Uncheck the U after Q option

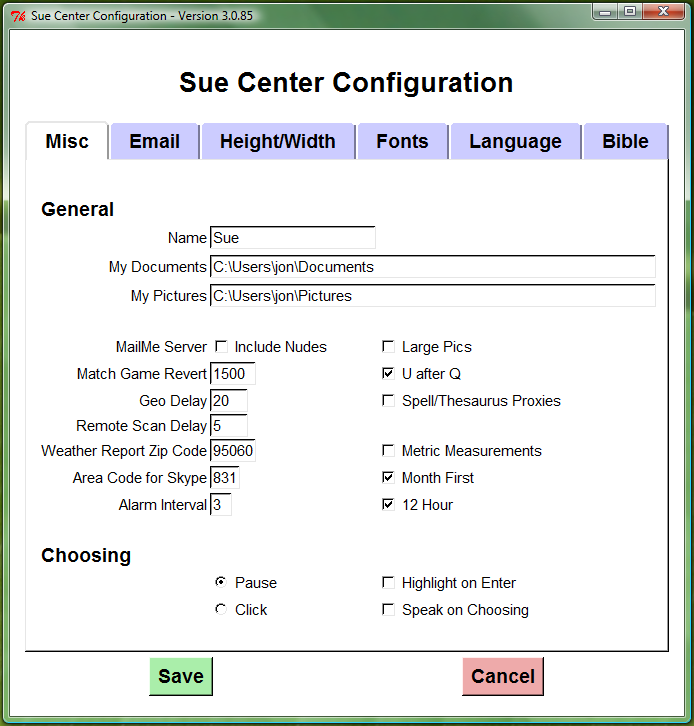tap(388, 374)
